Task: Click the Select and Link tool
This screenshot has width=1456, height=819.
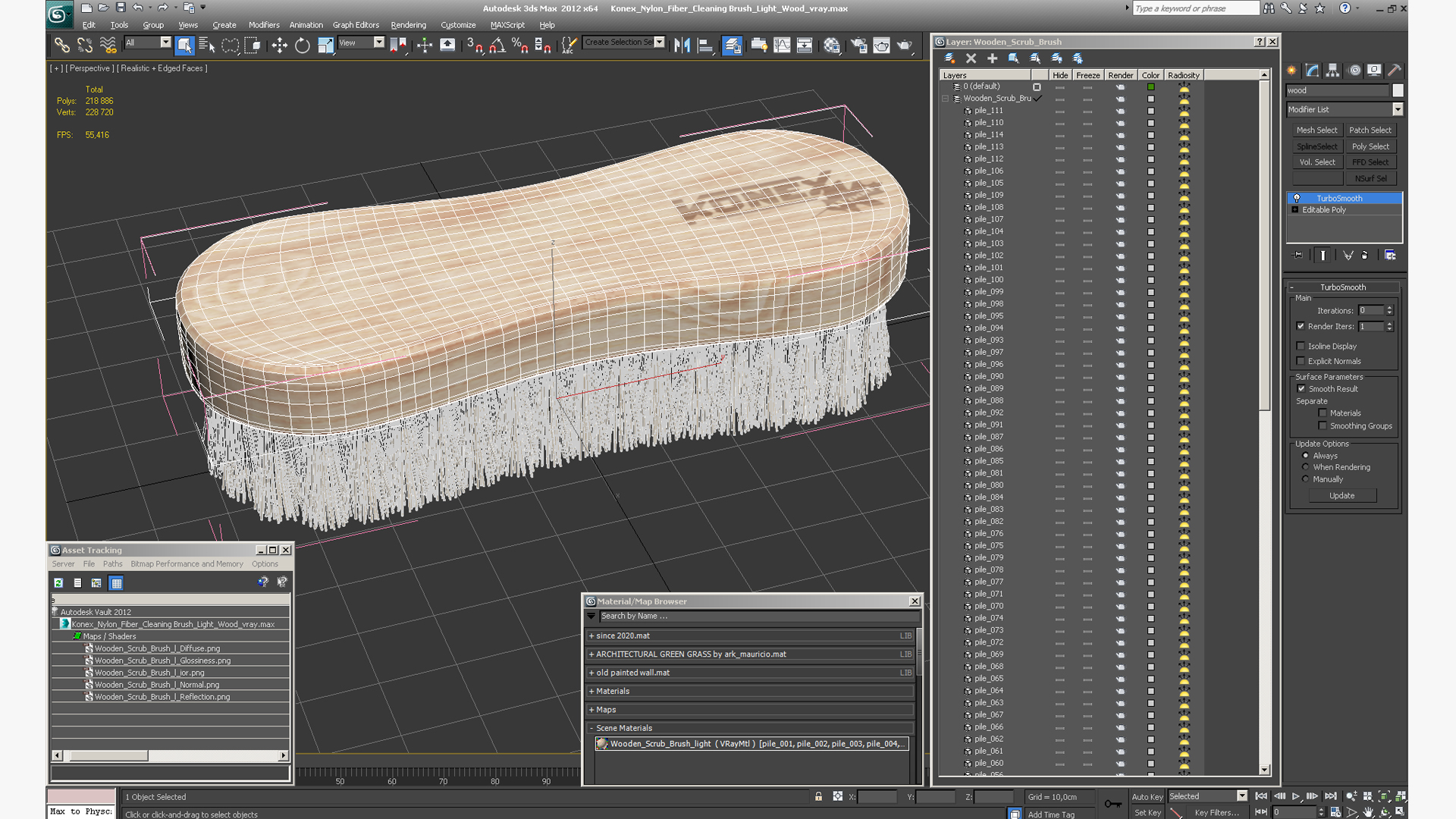Action: tap(61, 45)
